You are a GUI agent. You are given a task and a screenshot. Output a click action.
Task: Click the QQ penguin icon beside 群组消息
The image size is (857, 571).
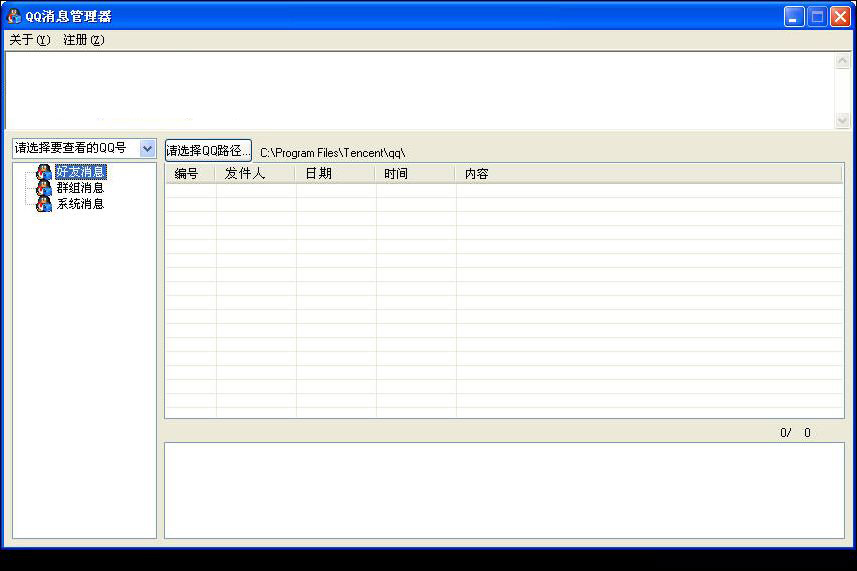point(44,189)
